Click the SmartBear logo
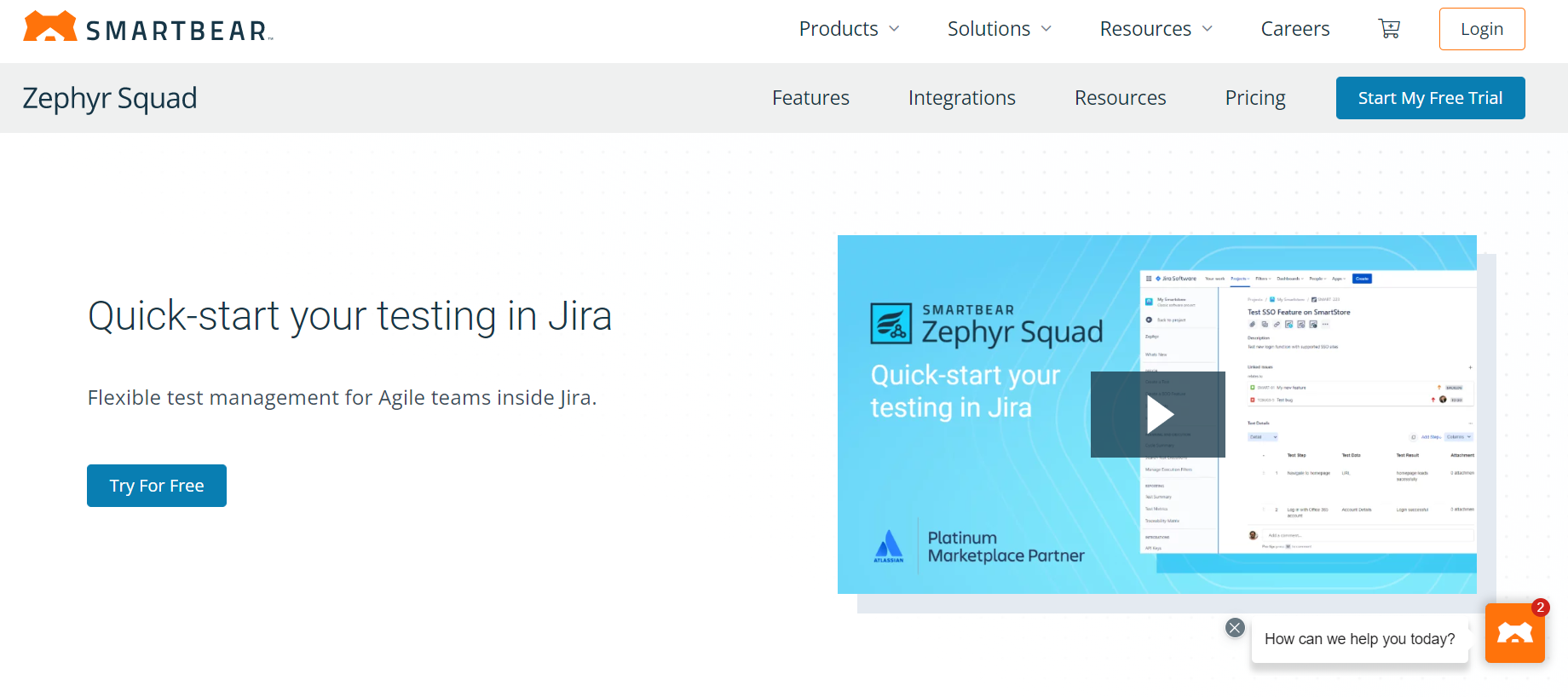 click(x=148, y=28)
